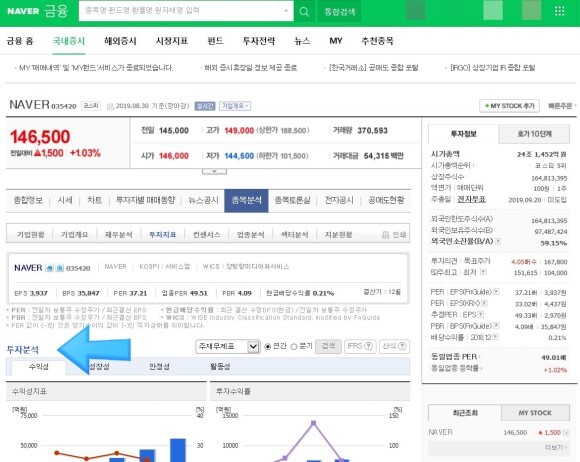Click arrow next to 동일업종 PER
The width and height of the screenshot is (580, 462).
(x=480, y=357)
